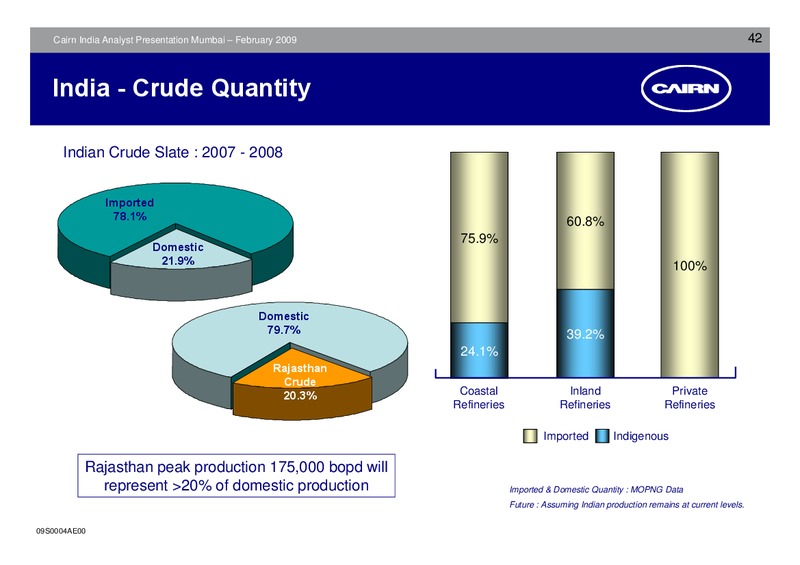Viewport: 800px width, 565px height.
Task: Click the 'Imported' legend text
Action: click(x=565, y=436)
